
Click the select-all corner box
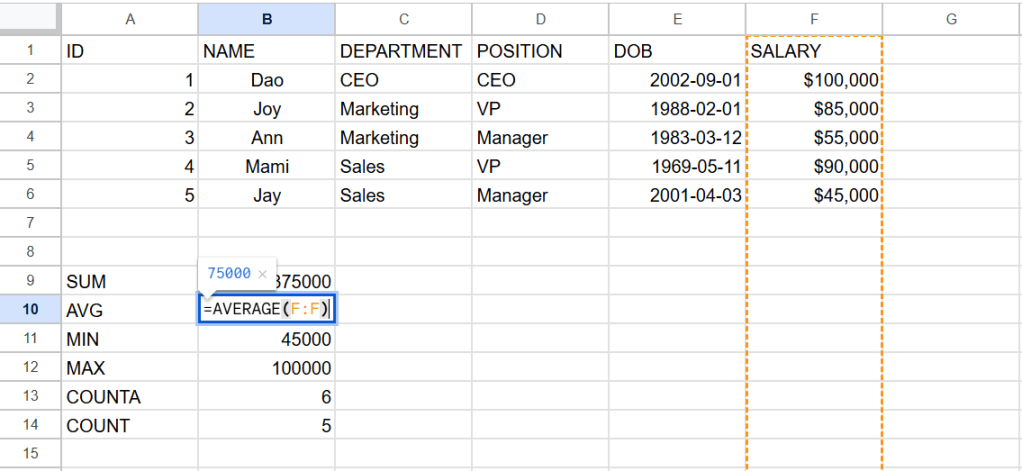pos(30,17)
